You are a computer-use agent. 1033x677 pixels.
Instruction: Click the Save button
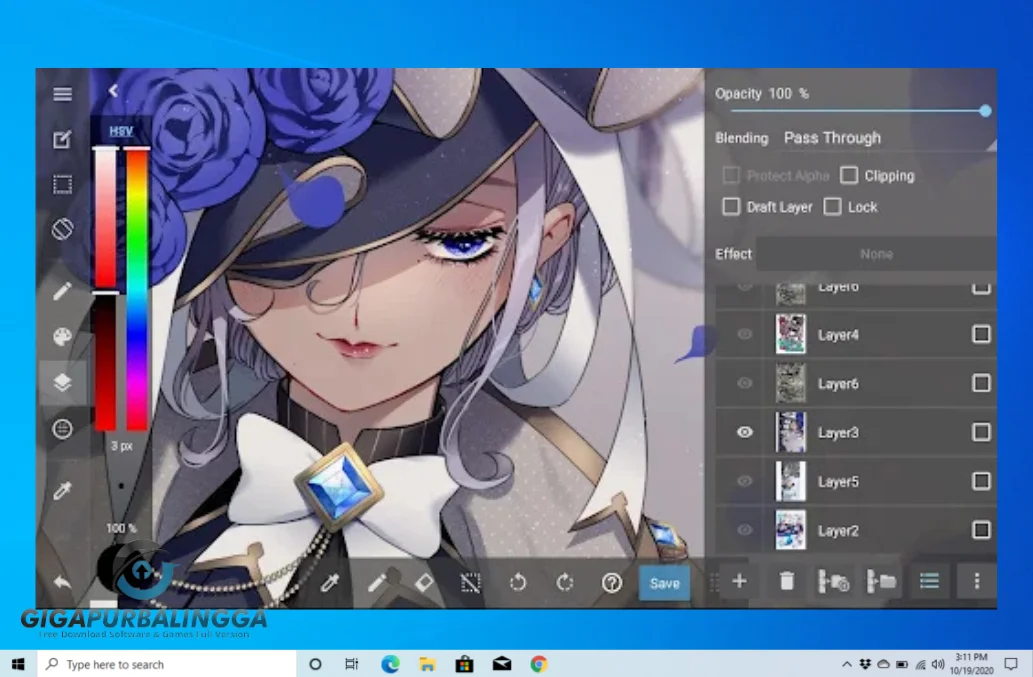664,583
